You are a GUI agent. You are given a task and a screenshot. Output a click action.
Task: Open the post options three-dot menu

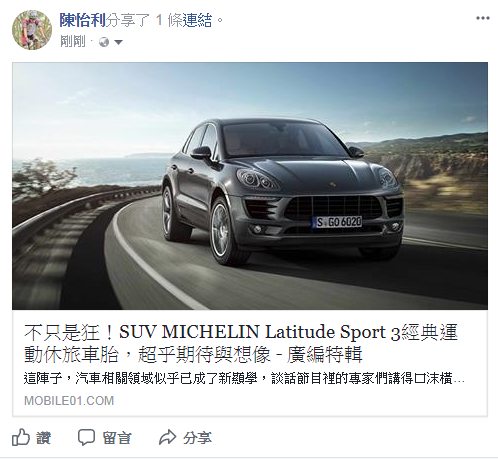tap(482, 18)
